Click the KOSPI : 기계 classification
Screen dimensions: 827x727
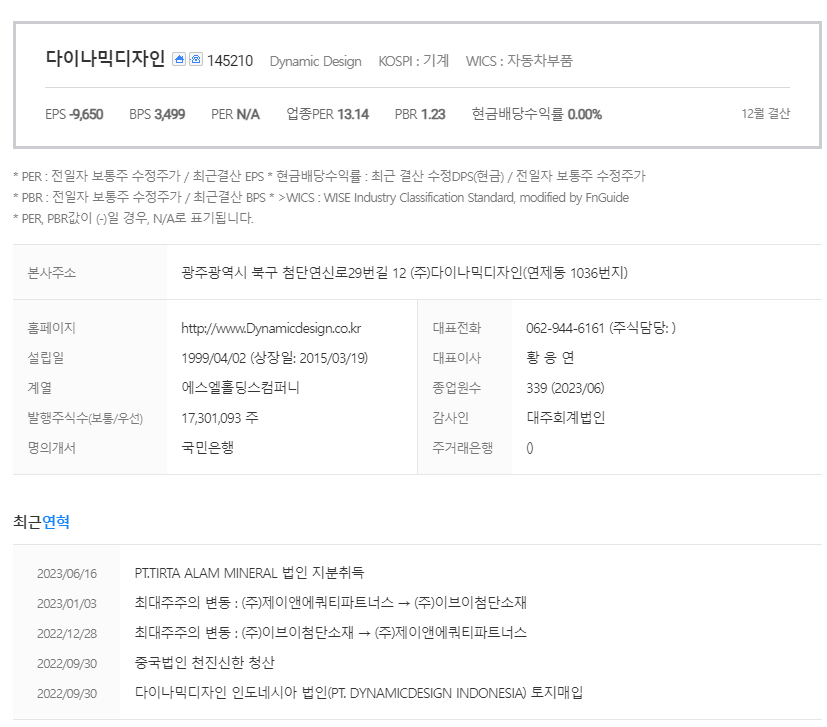(x=414, y=61)
